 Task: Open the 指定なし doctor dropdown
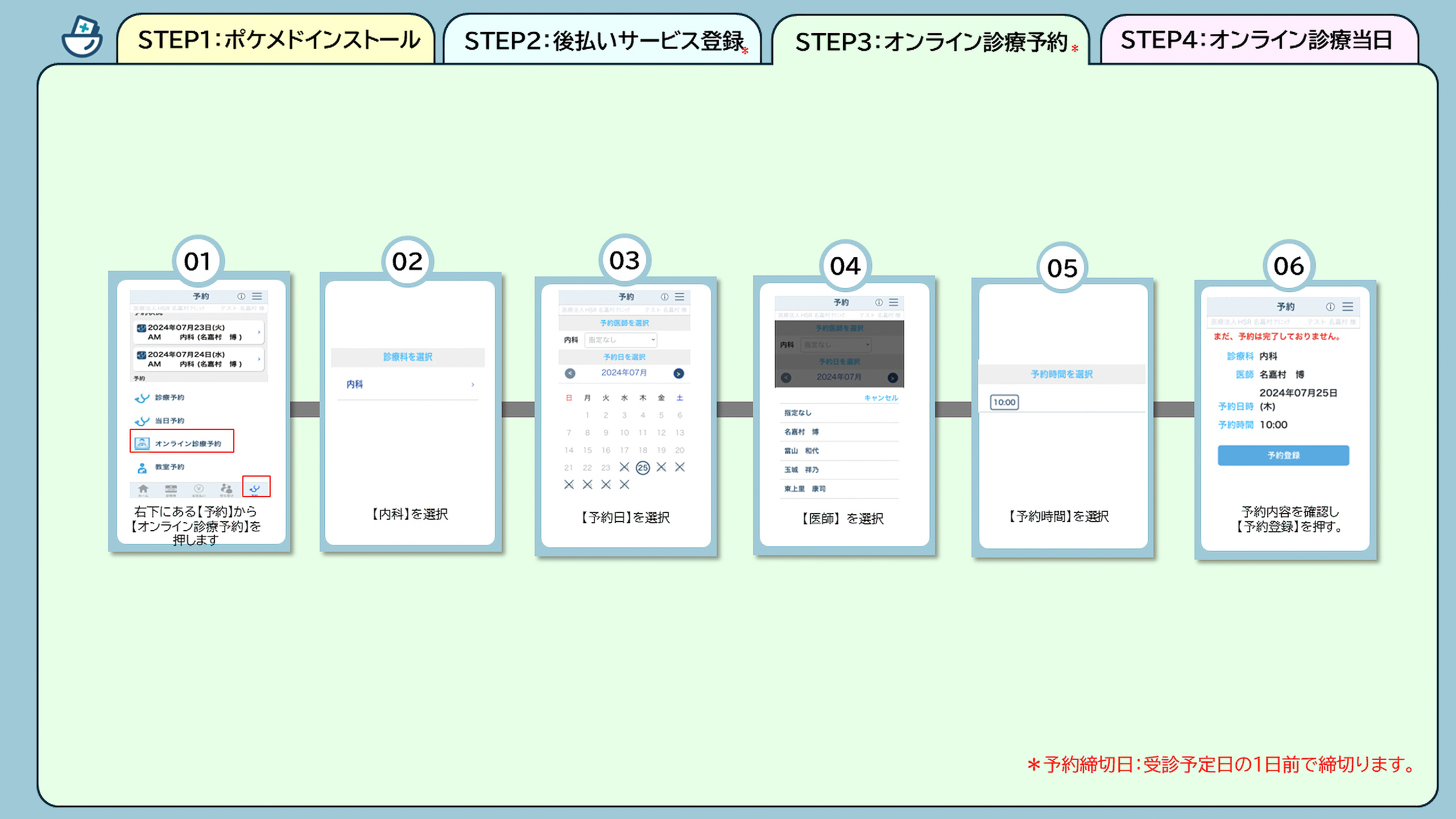click(621, 340)
